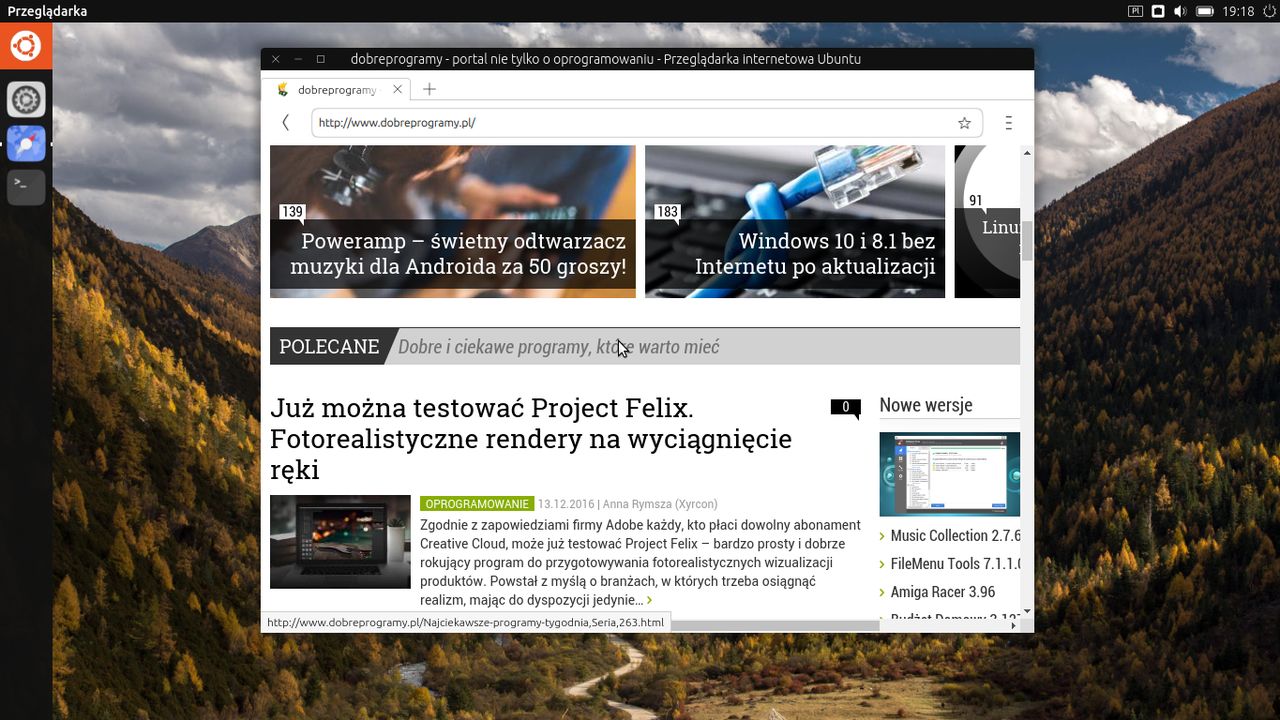The image size is (1280, 720).
Task: Click the Nowe wersje heading
Action: point(926,405)
